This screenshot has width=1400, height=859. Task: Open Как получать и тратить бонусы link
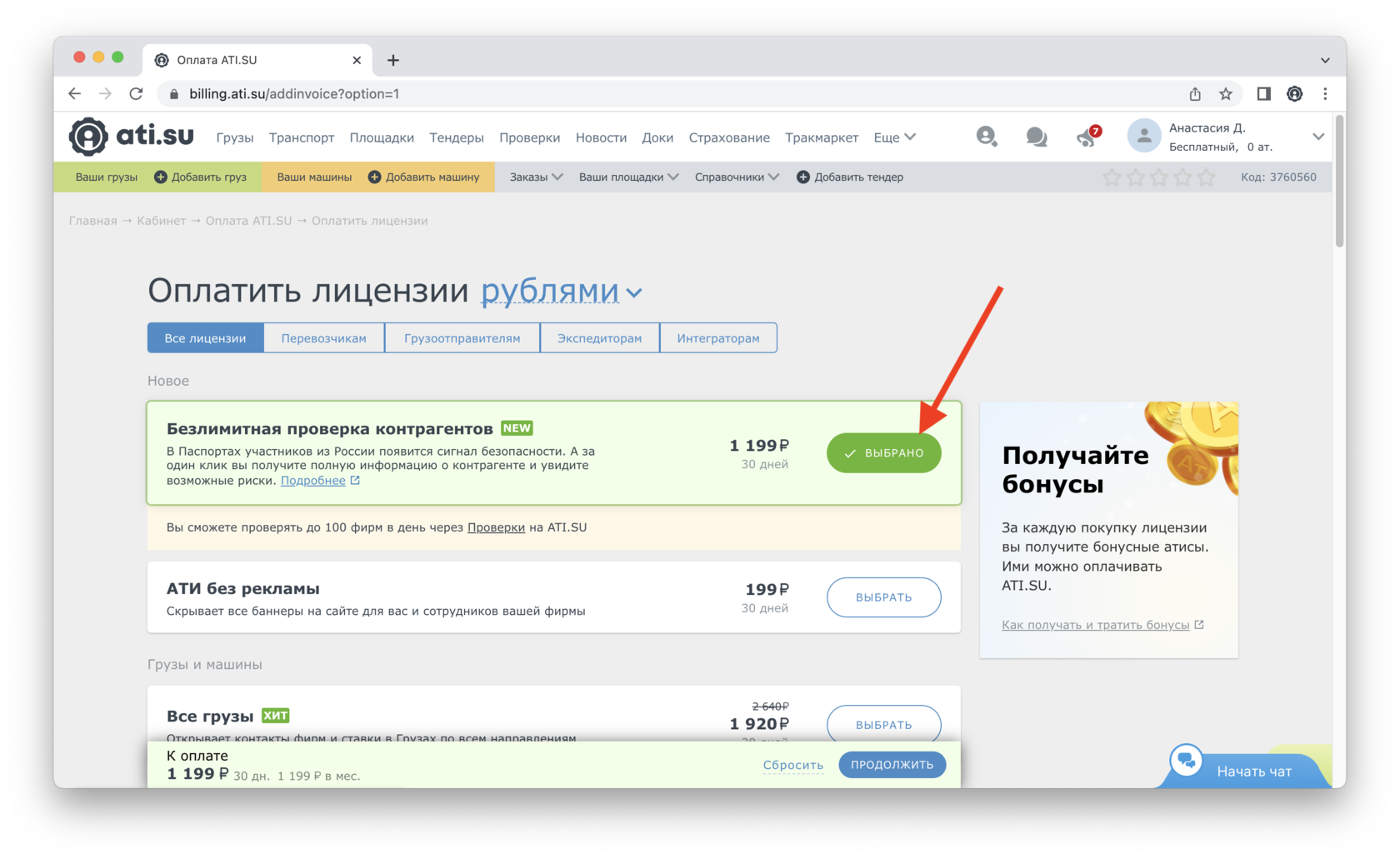click(x=1096, y=625)
